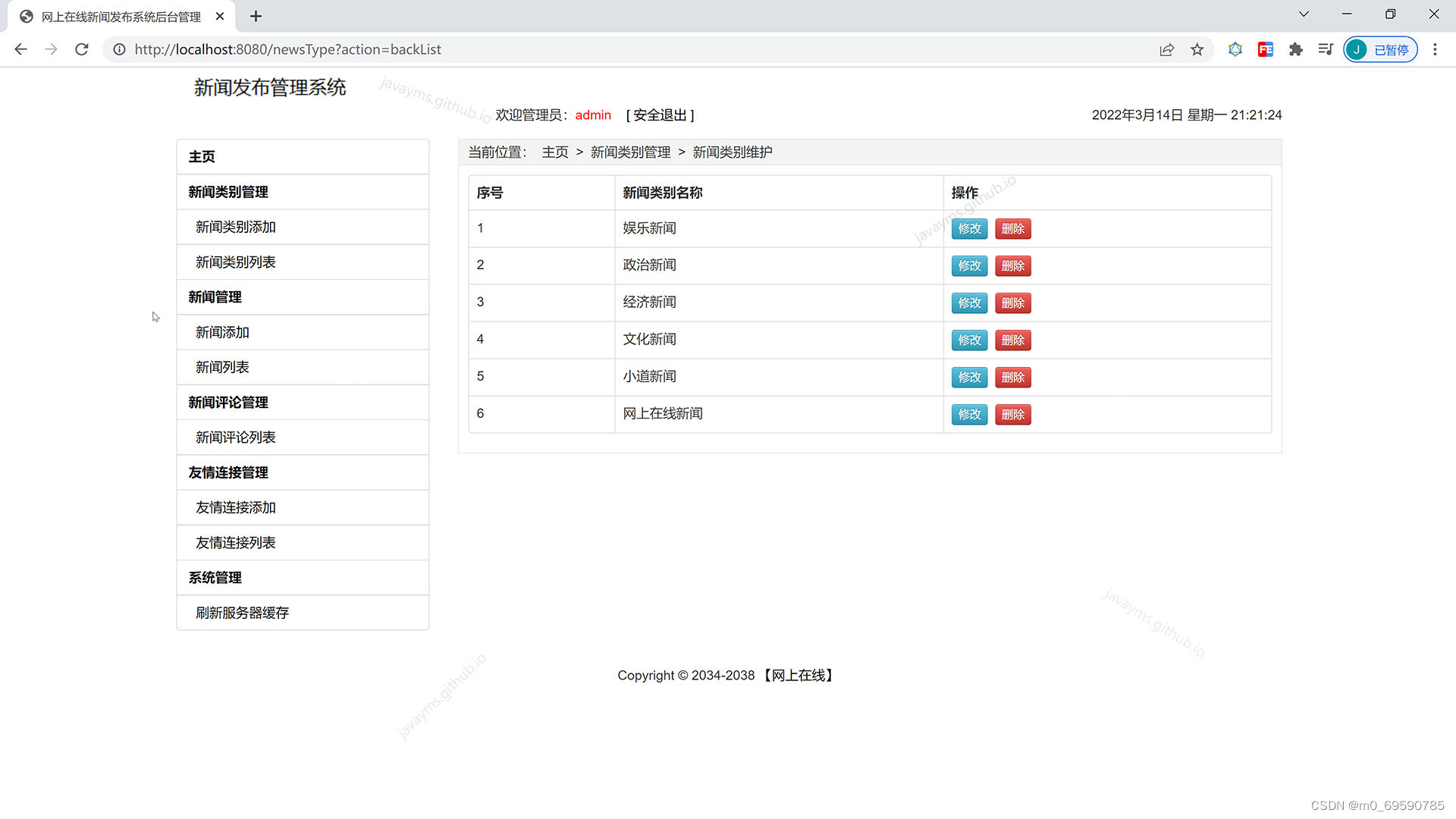
Task: Click the date and time display
Action: click(1187, 115)
